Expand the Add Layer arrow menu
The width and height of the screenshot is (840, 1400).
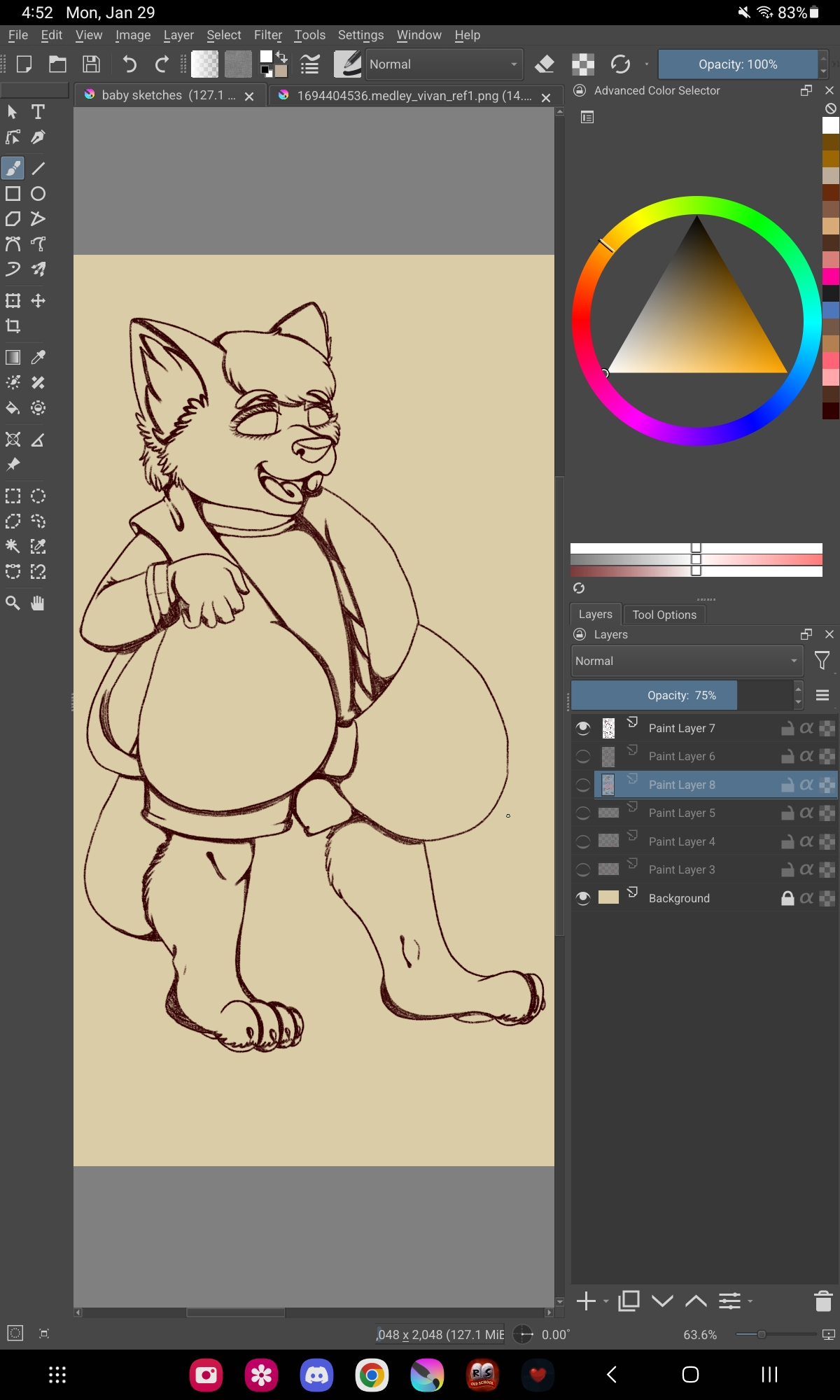tap(606, 1301)
